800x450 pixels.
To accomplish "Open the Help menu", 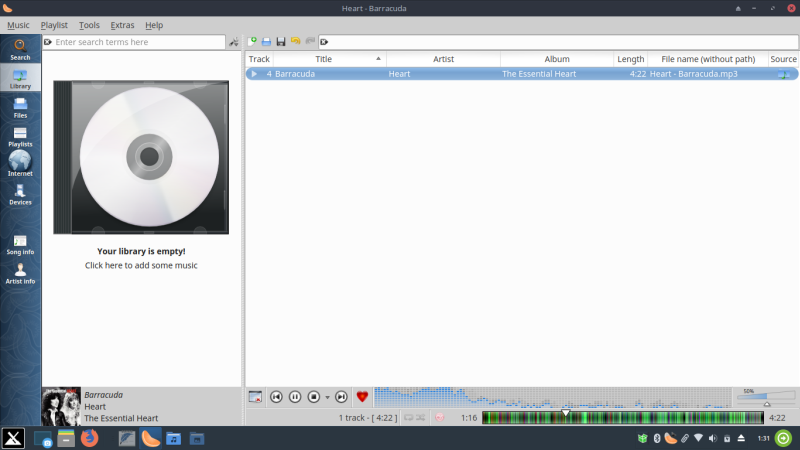I will [154, 25].
